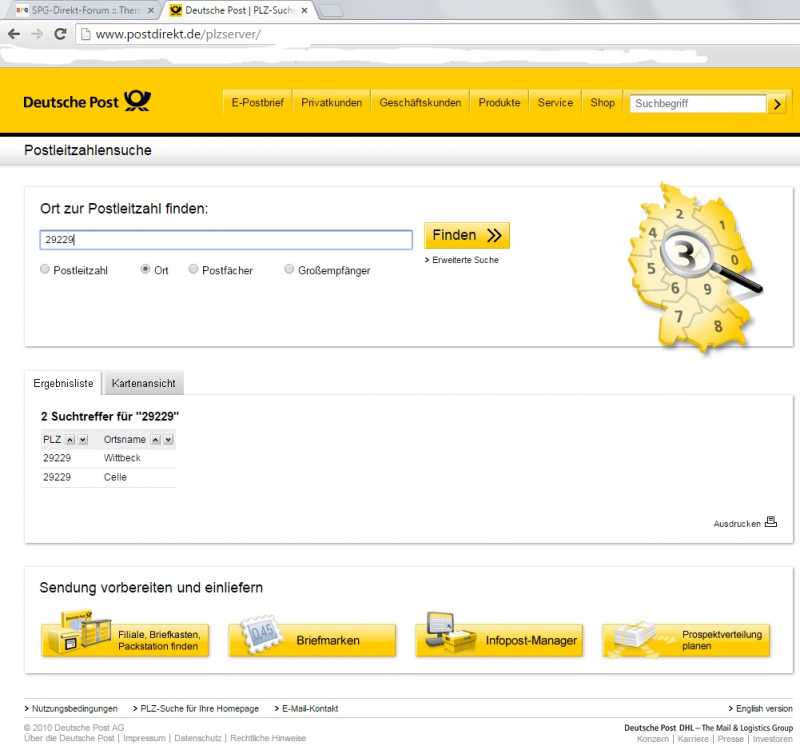Reload the page with the refresh icon
Screen dimensions: 800x750
pos(60,34)
